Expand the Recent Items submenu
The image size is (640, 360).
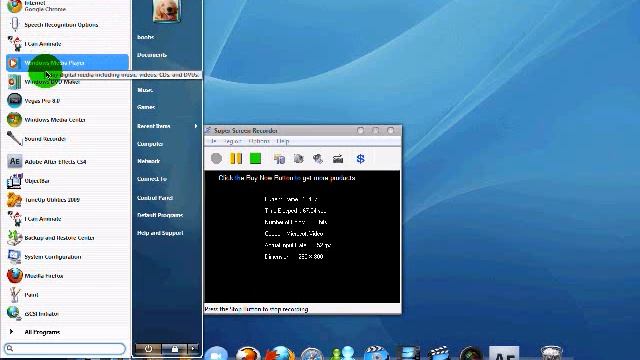click(x=167, y=126)
